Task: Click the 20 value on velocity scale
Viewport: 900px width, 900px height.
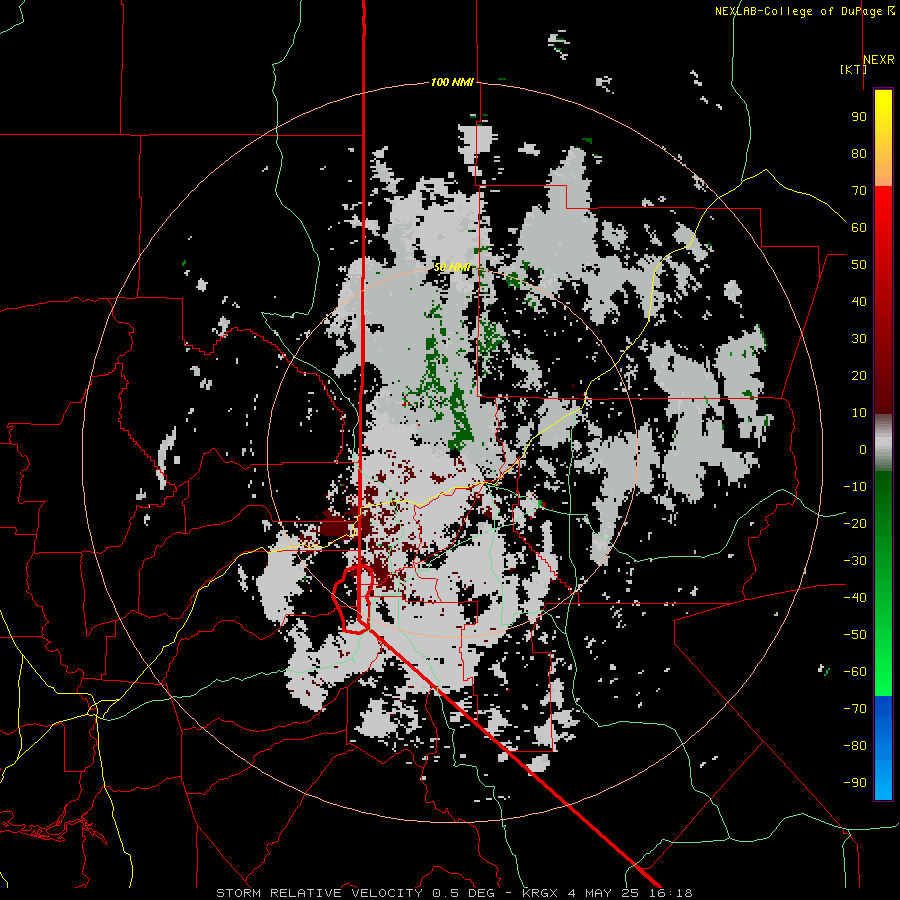Action: click(x=859, y=376)
